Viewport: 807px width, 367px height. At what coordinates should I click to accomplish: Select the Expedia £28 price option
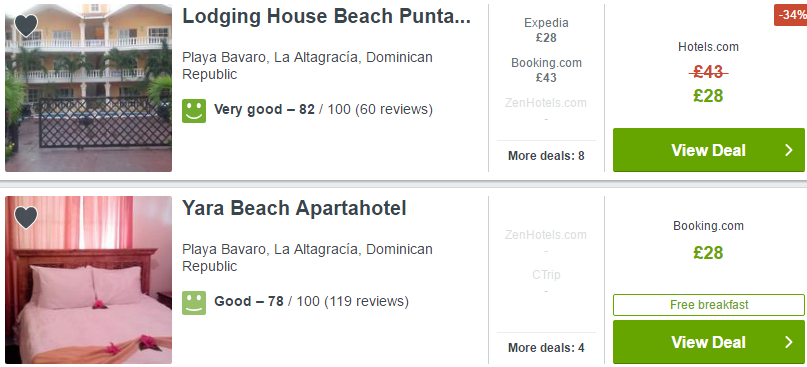(546, 30)
